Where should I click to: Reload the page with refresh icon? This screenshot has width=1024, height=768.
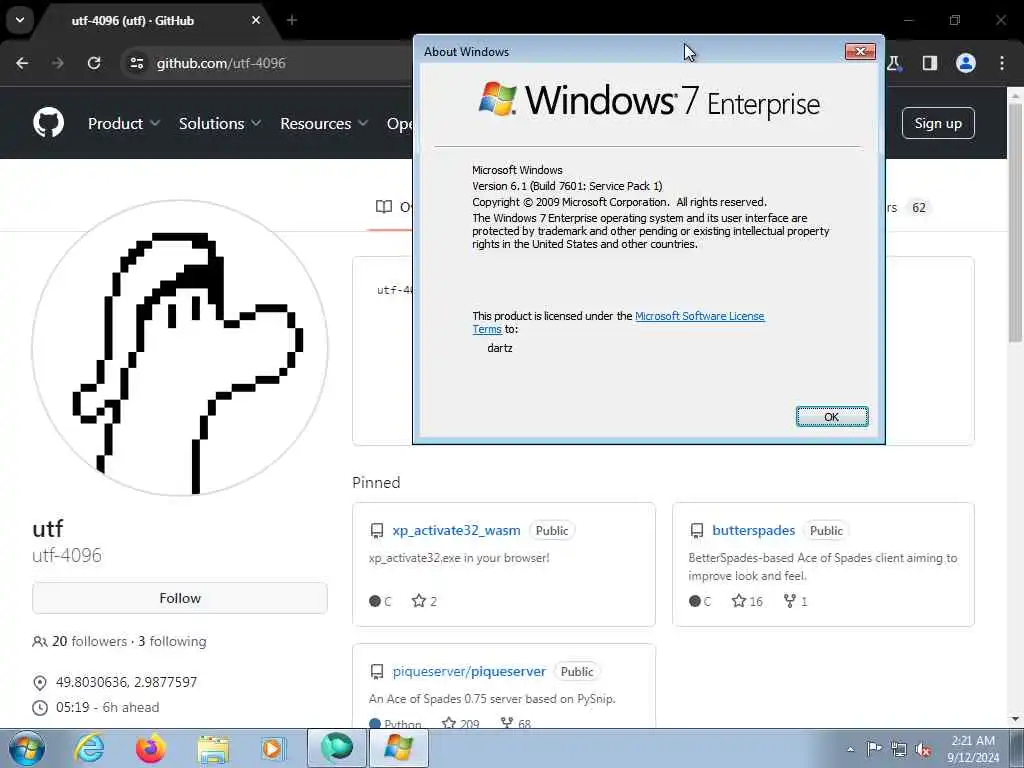pos(94,63)
